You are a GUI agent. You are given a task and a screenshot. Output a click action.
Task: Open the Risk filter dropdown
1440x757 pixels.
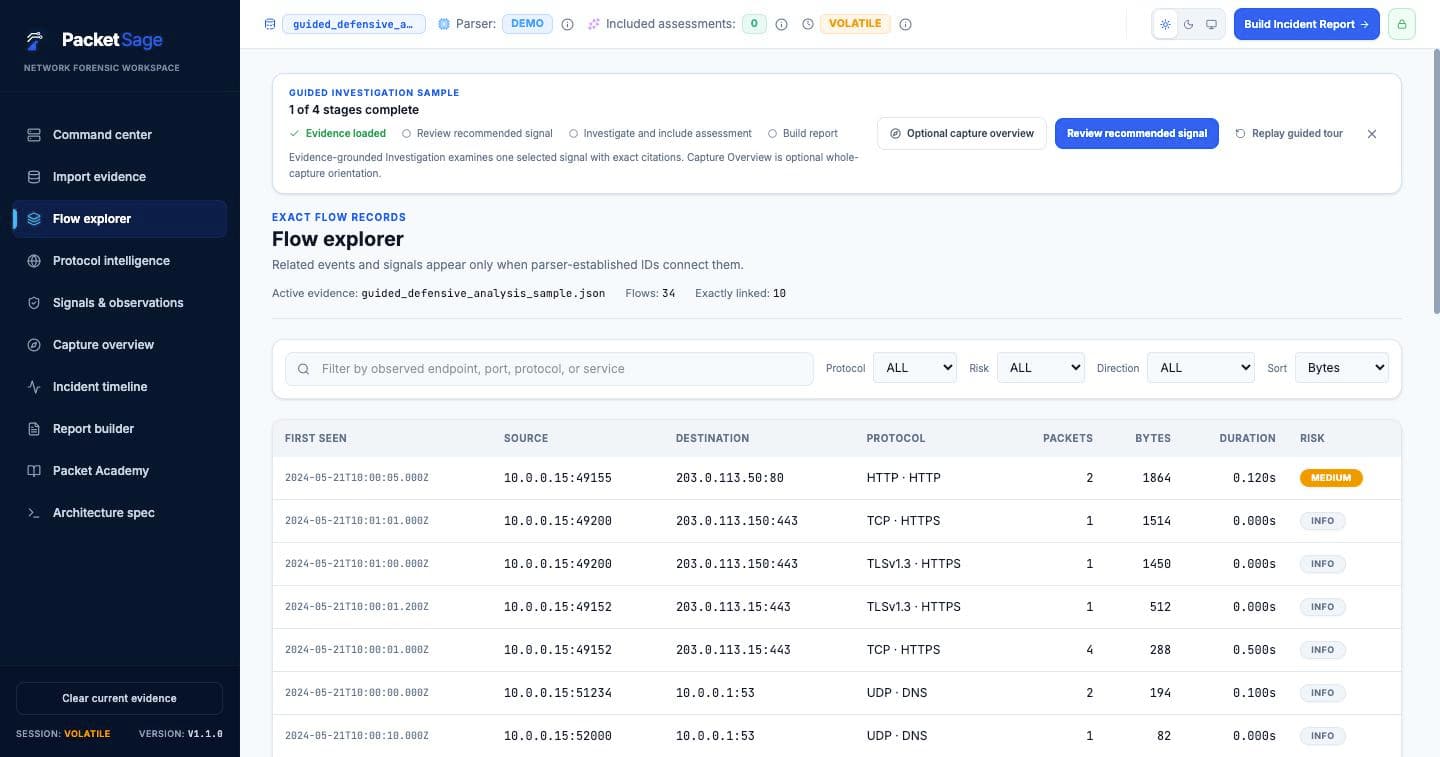coord(1041,368)
